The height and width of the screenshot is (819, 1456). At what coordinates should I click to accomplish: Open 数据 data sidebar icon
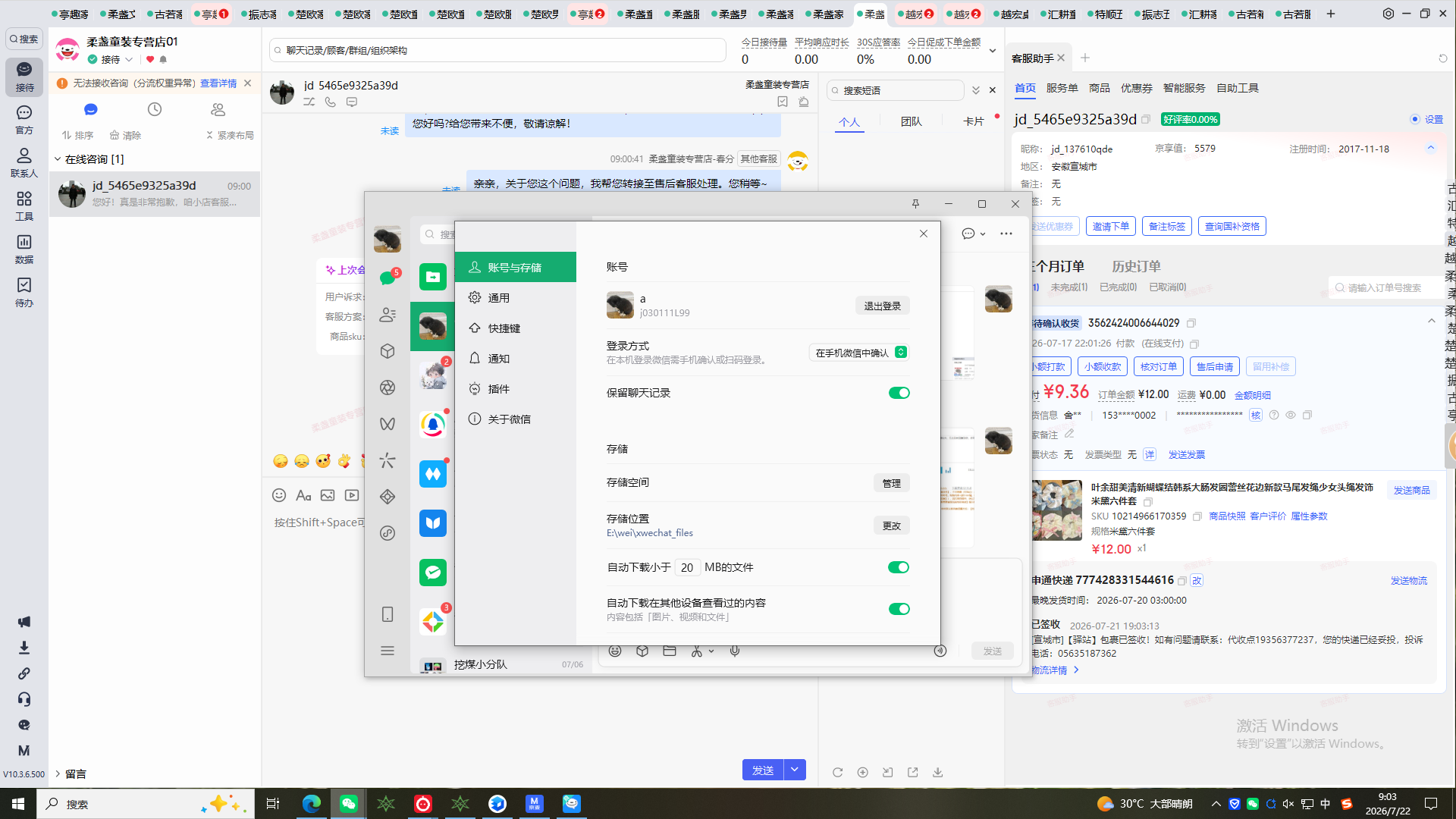click(x=24, y=249)
